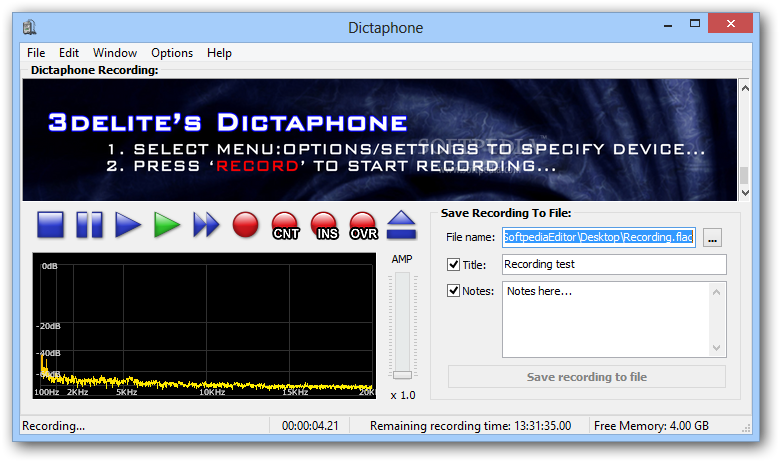
Task: Click the File name input field
Action: pos(598,237)
